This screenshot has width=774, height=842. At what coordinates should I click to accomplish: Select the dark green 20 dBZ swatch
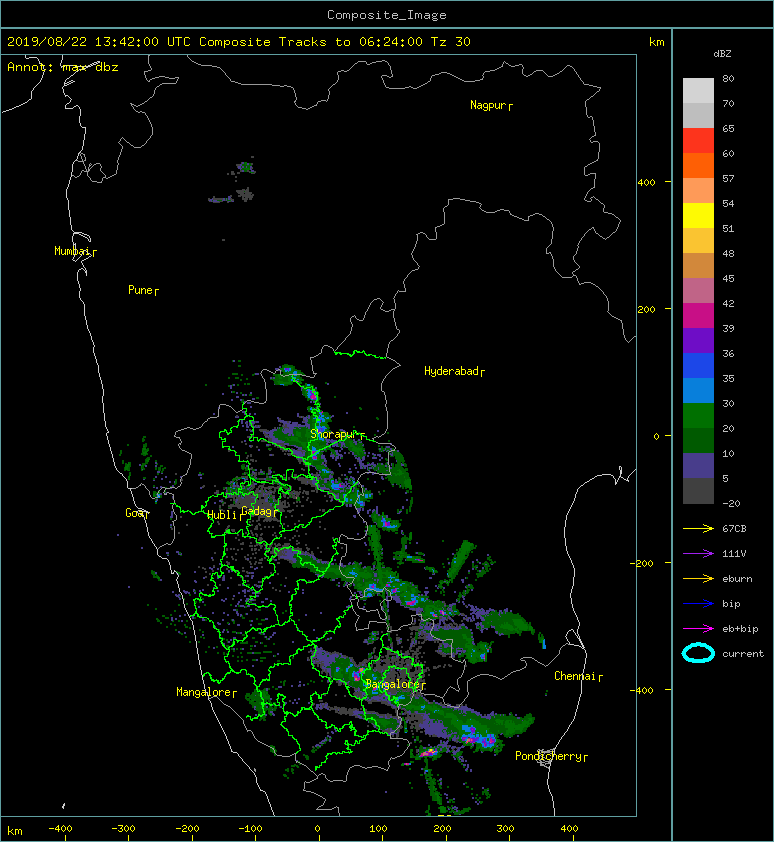698,440
